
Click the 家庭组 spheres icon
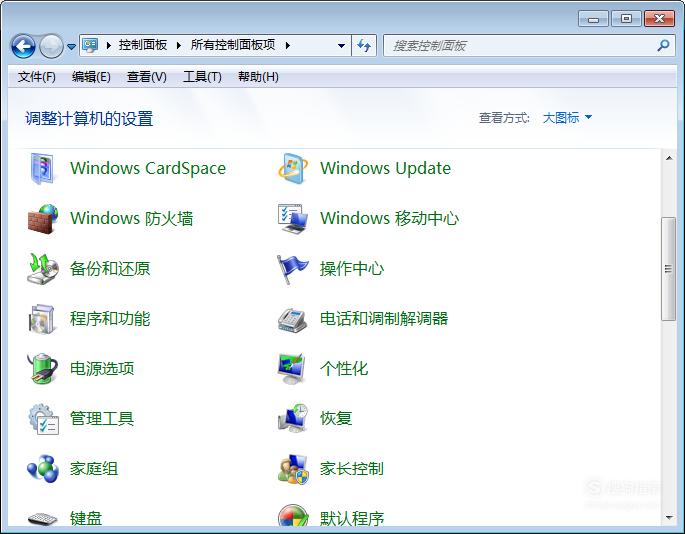tap(43, 469)
